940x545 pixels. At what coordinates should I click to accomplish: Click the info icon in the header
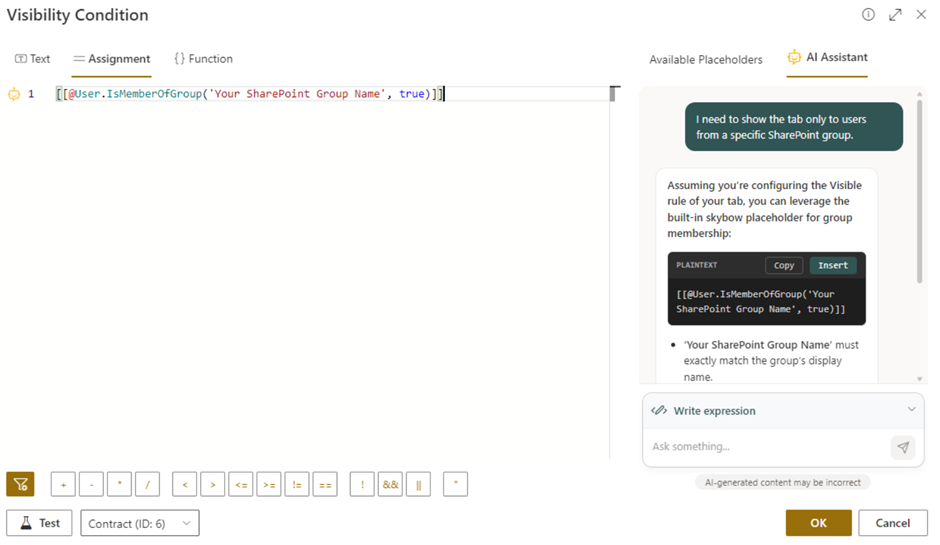[868, 15]
